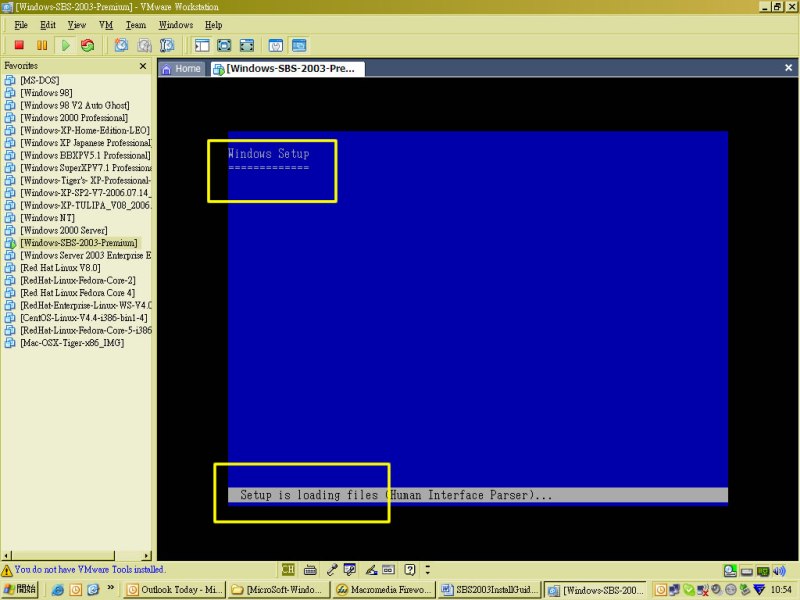The image size is (800, 600).
Task: Click the Favorites scroll-right arrow
Action: tap(147, 555)
